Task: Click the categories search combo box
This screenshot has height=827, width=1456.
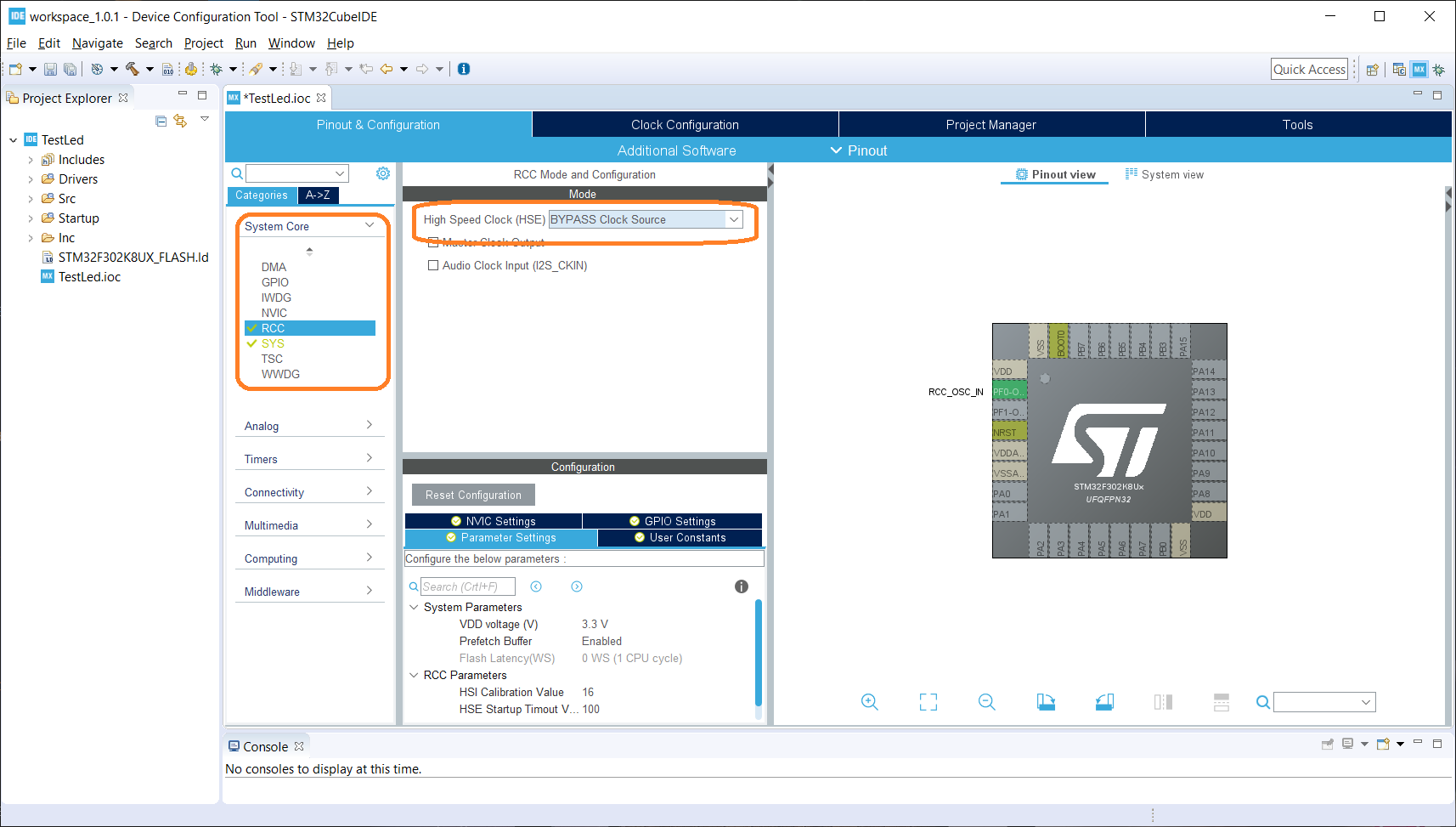Action: (x=297, y=173)
